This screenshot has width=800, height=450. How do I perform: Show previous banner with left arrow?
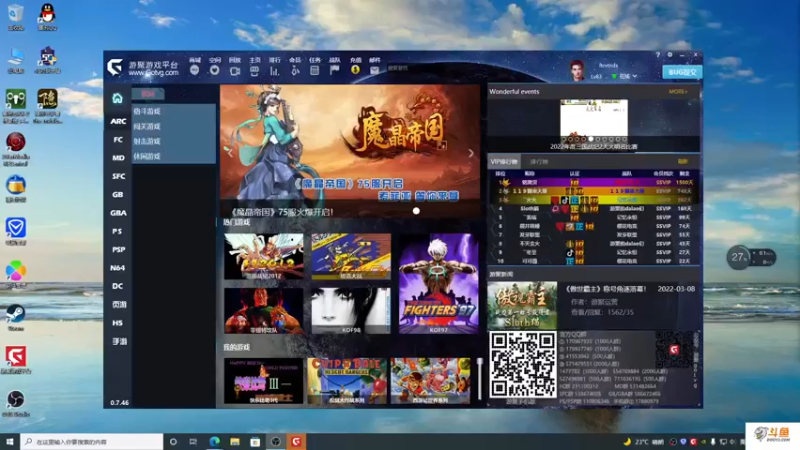pyautogui.click(x=230, y=153)
